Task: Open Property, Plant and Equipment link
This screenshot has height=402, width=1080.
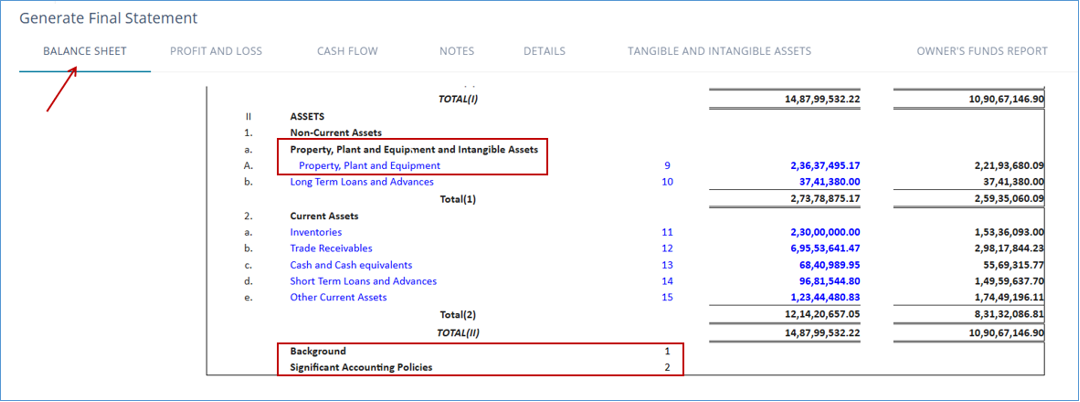Action: click(x=369, y=166)
